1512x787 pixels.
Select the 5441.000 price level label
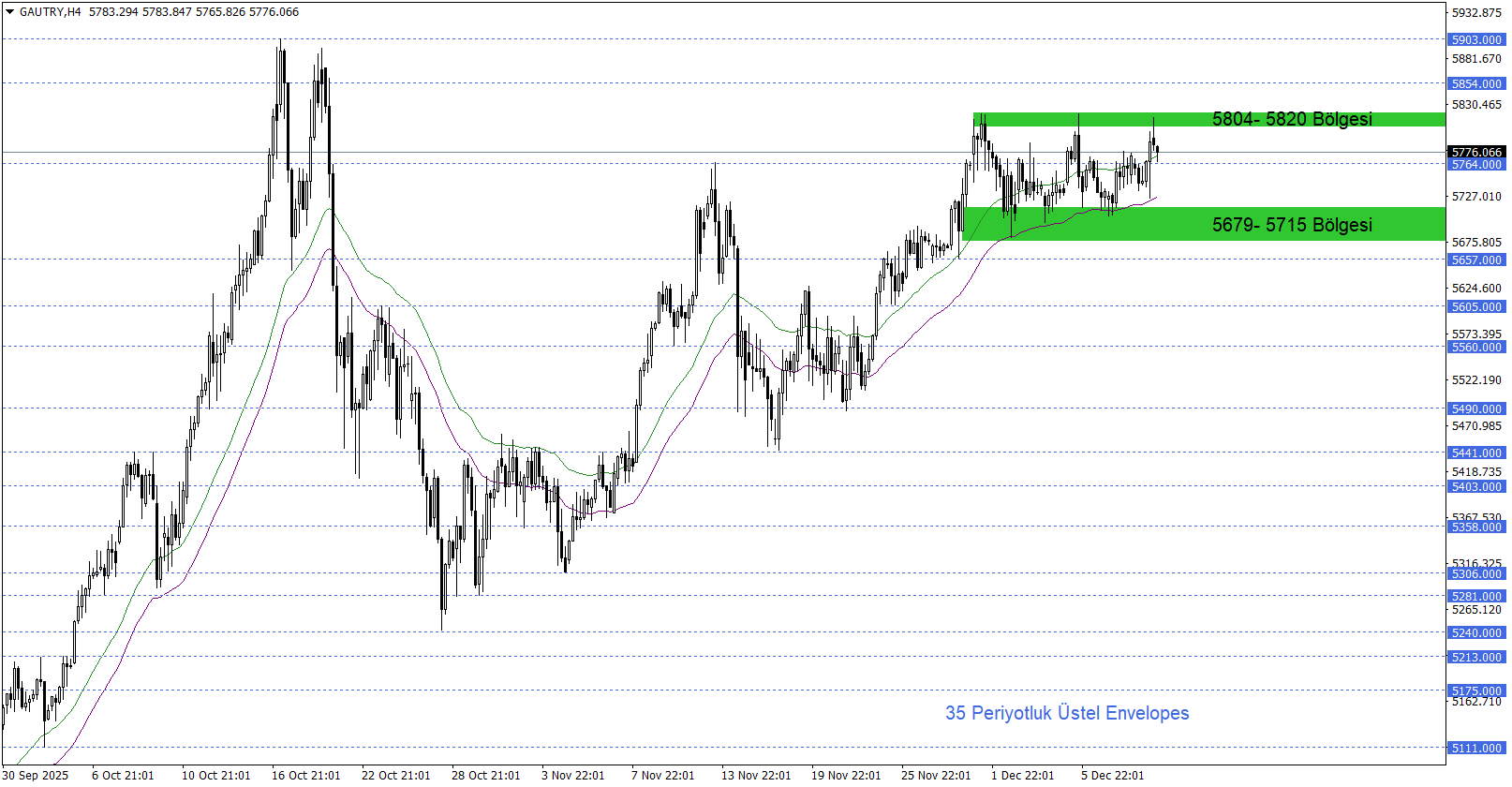pyautogui.click(x=1476, y=453)
